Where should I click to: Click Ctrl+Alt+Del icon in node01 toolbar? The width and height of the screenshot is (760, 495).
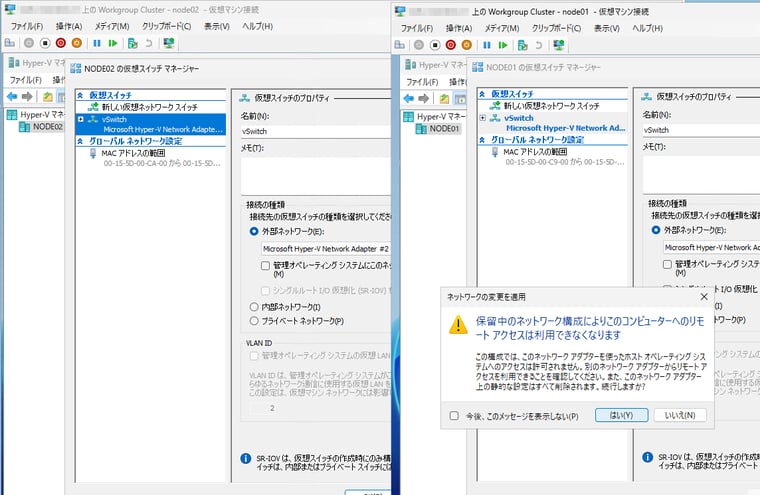click(399, 45)
